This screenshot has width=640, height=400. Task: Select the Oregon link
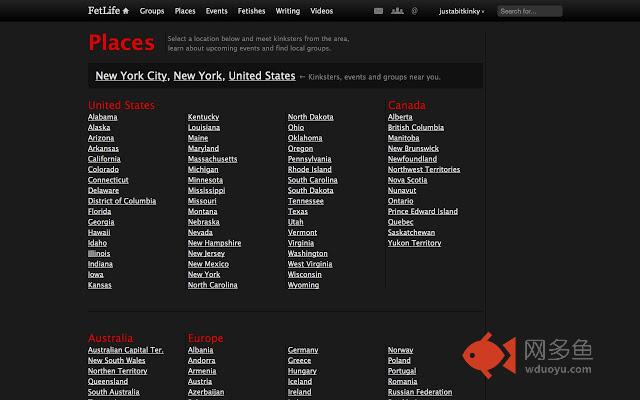tap(300, 149)
